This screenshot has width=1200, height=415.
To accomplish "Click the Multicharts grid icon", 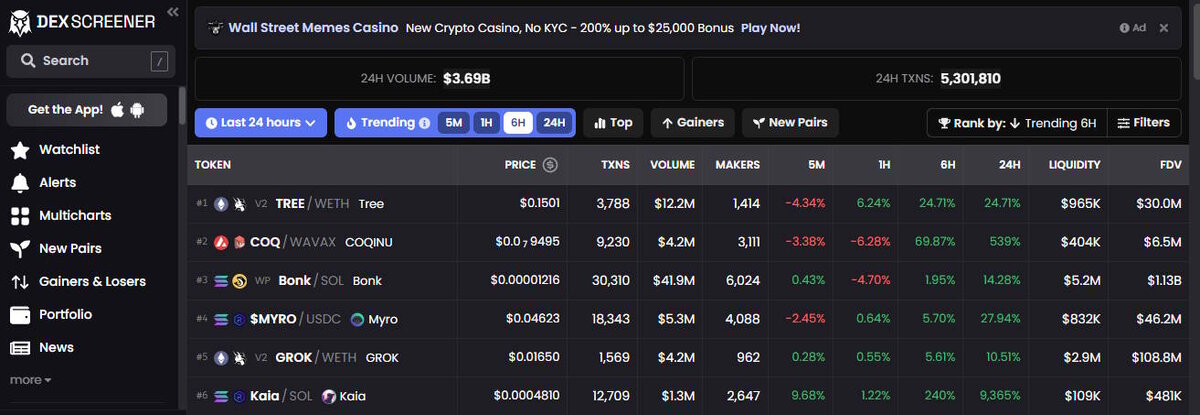I will point(19,216).
